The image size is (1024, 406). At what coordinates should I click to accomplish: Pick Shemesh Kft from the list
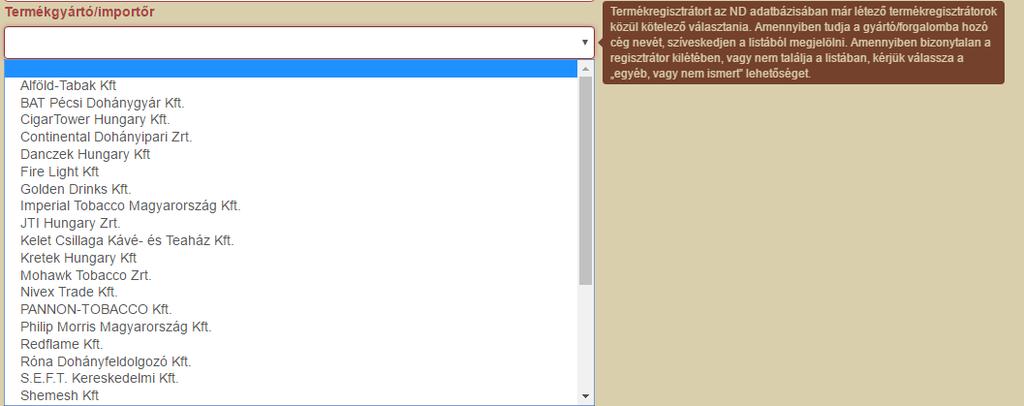[x=59, y=396]
